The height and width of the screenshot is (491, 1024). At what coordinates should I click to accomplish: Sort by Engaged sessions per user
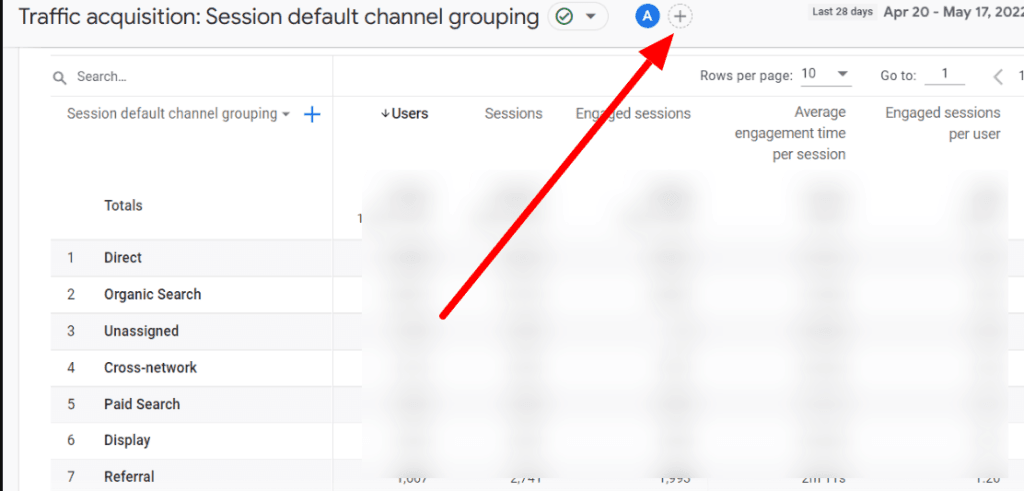click(942, 123)
